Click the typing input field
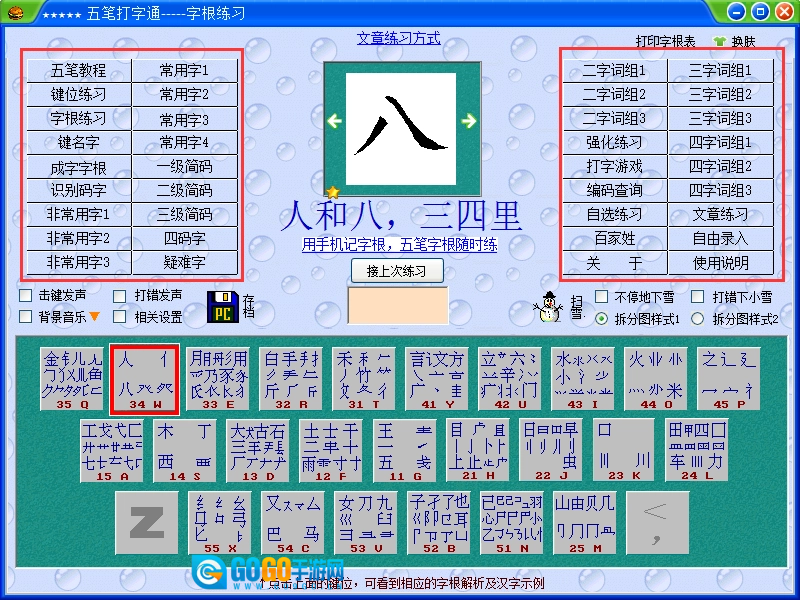The width and height of the screenshot is (800, 600). coord(398,305)
